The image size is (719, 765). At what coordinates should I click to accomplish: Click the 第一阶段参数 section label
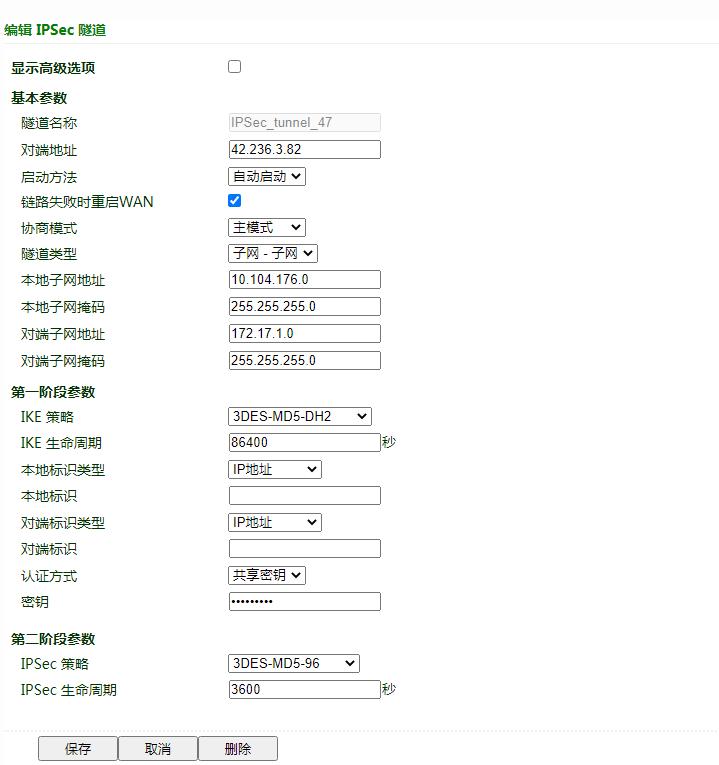pos(53,392)
